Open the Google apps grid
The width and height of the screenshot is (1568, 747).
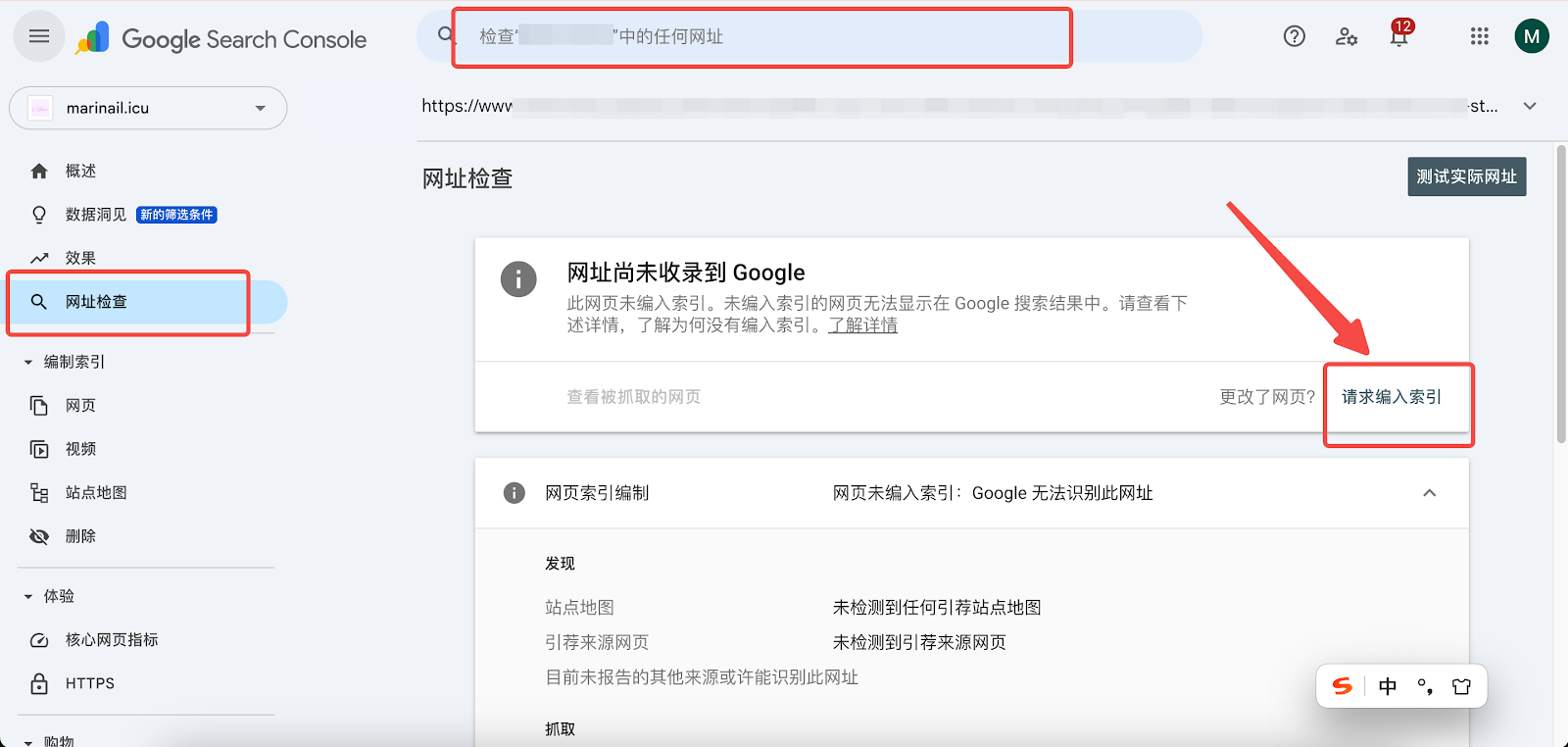click(1480, 36)
